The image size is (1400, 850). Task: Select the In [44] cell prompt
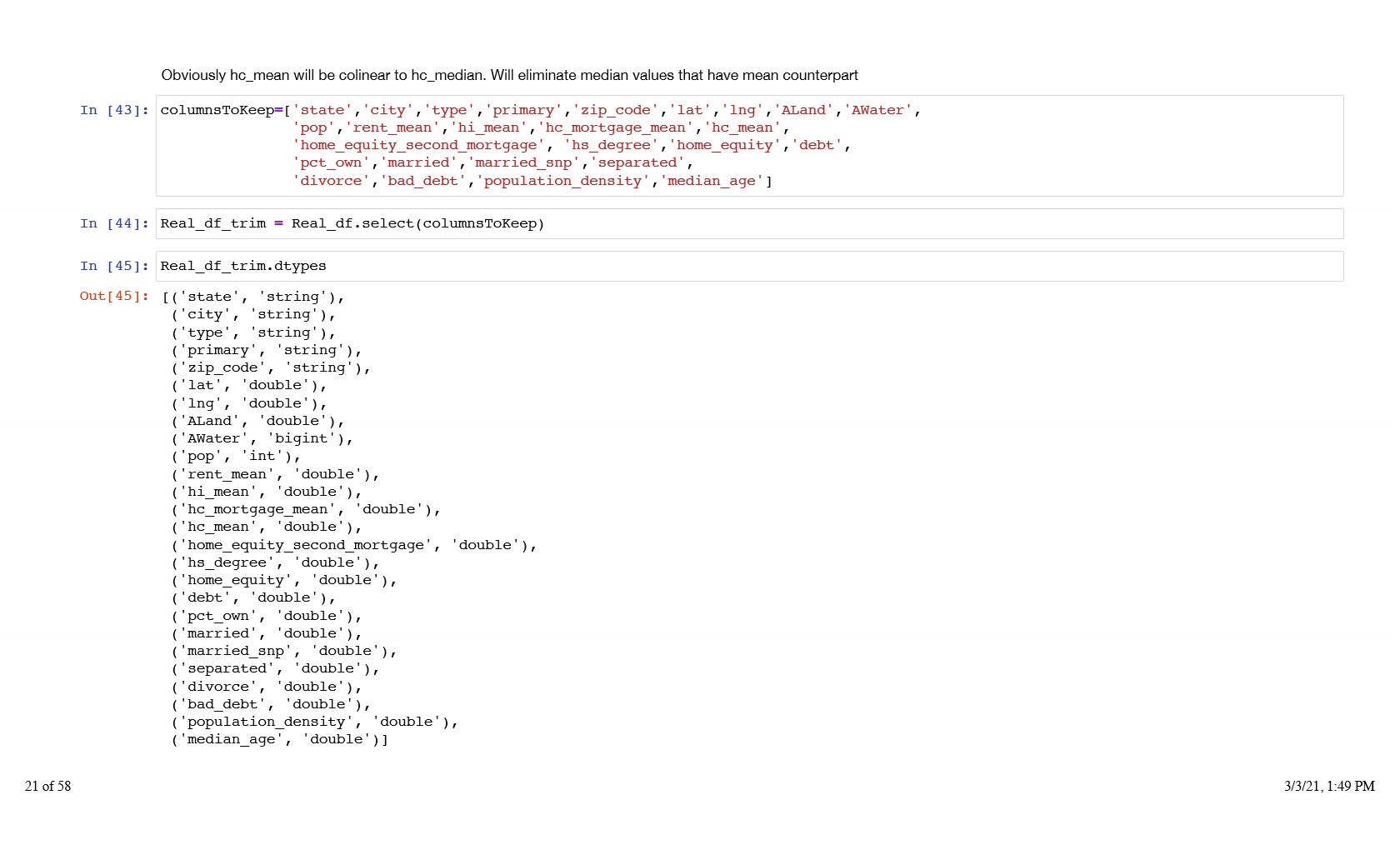114,223
